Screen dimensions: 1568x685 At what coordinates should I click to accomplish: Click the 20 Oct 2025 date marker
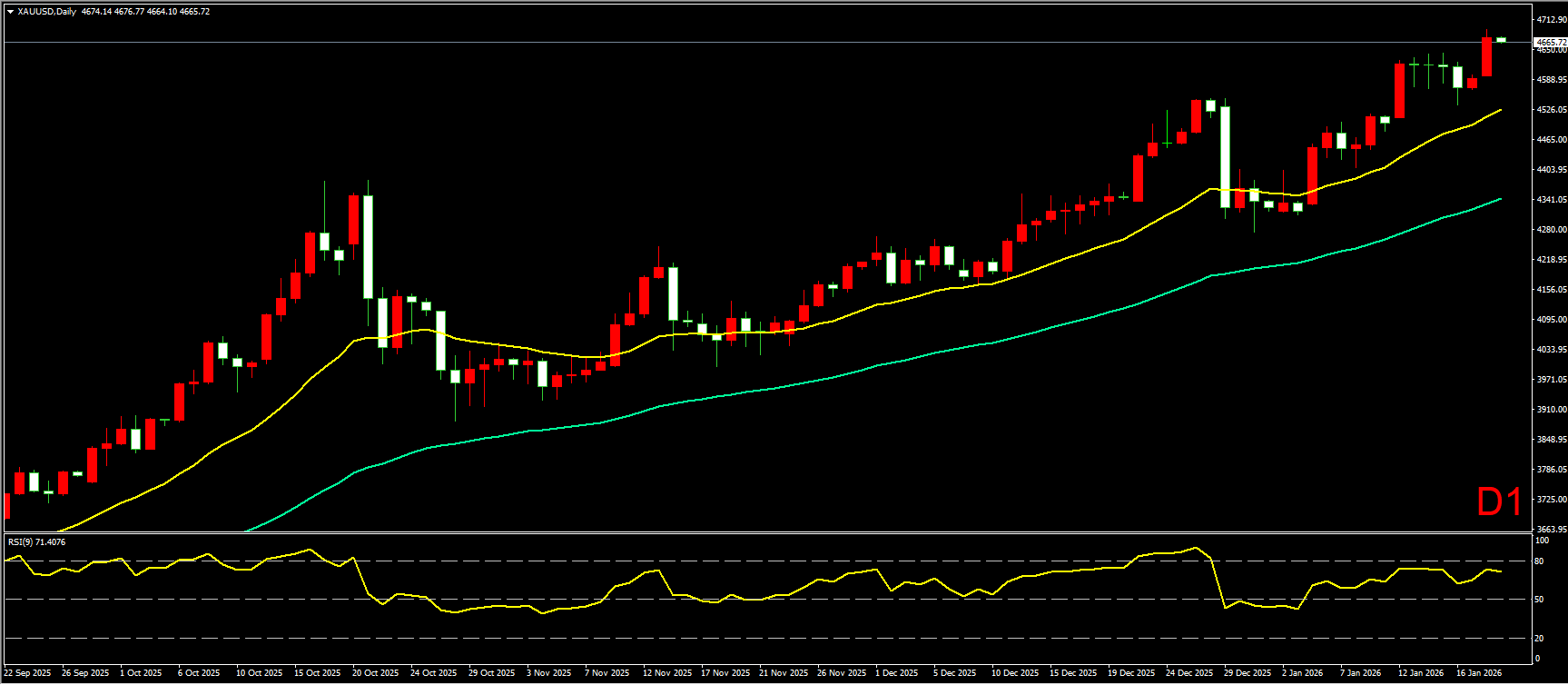point(376,673)
